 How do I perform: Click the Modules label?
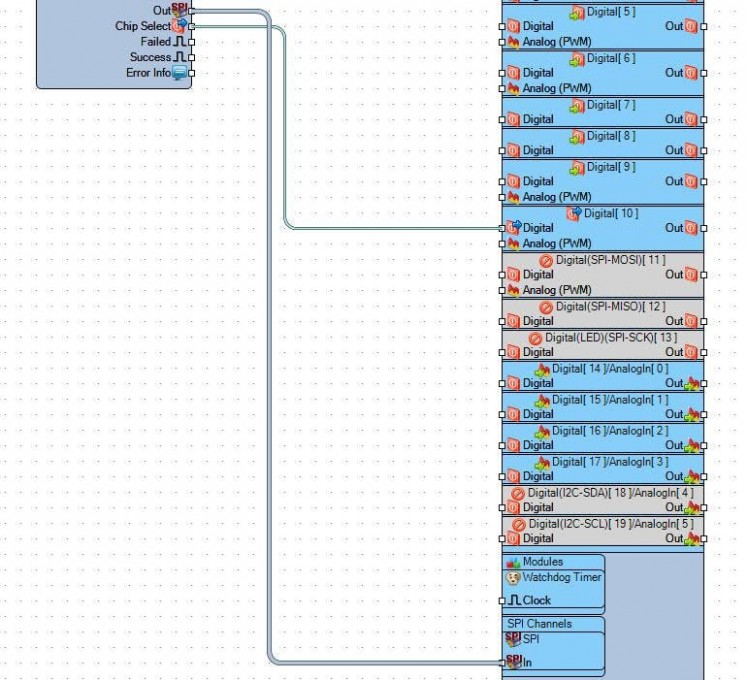point(543,562)
